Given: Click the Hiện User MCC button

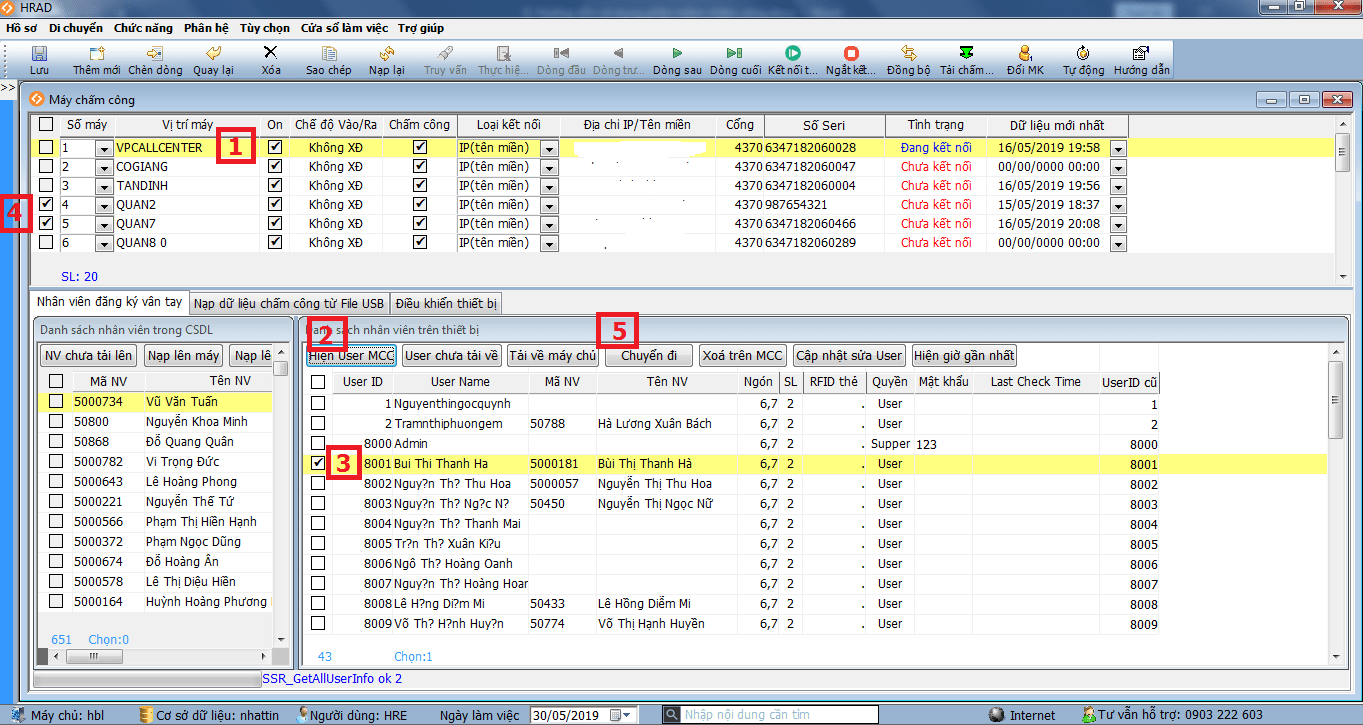Looking at the screenshot, I should click(351, 355).
